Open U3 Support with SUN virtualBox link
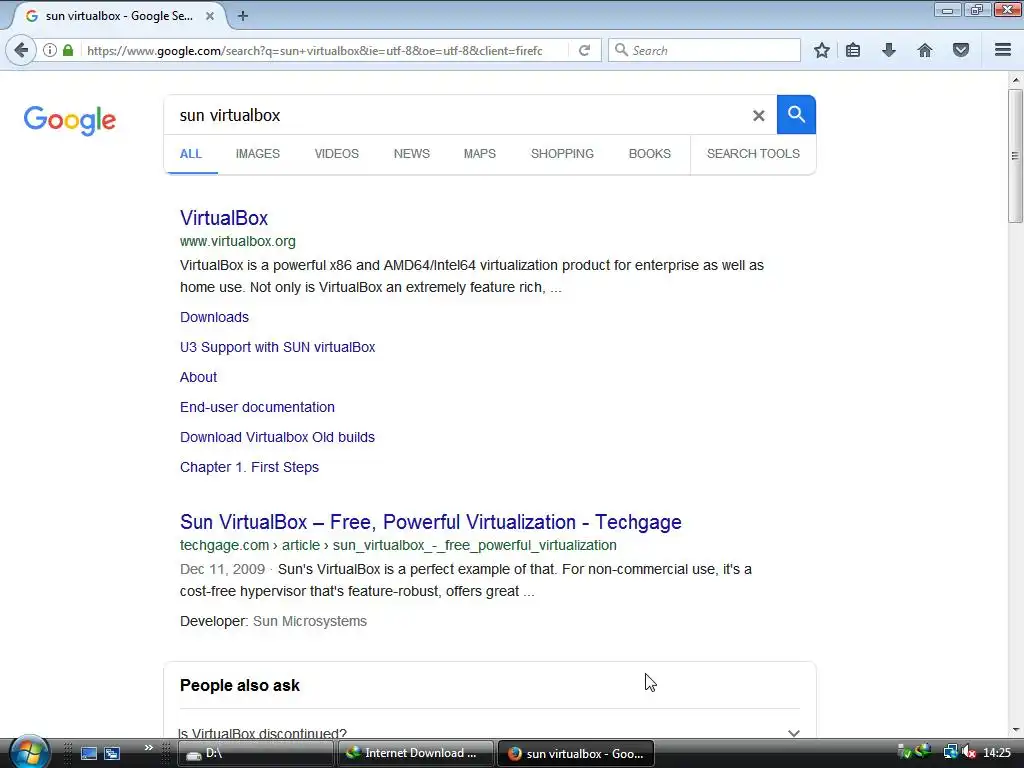Screen dimensions: 1024x768 tap(278, 347)
